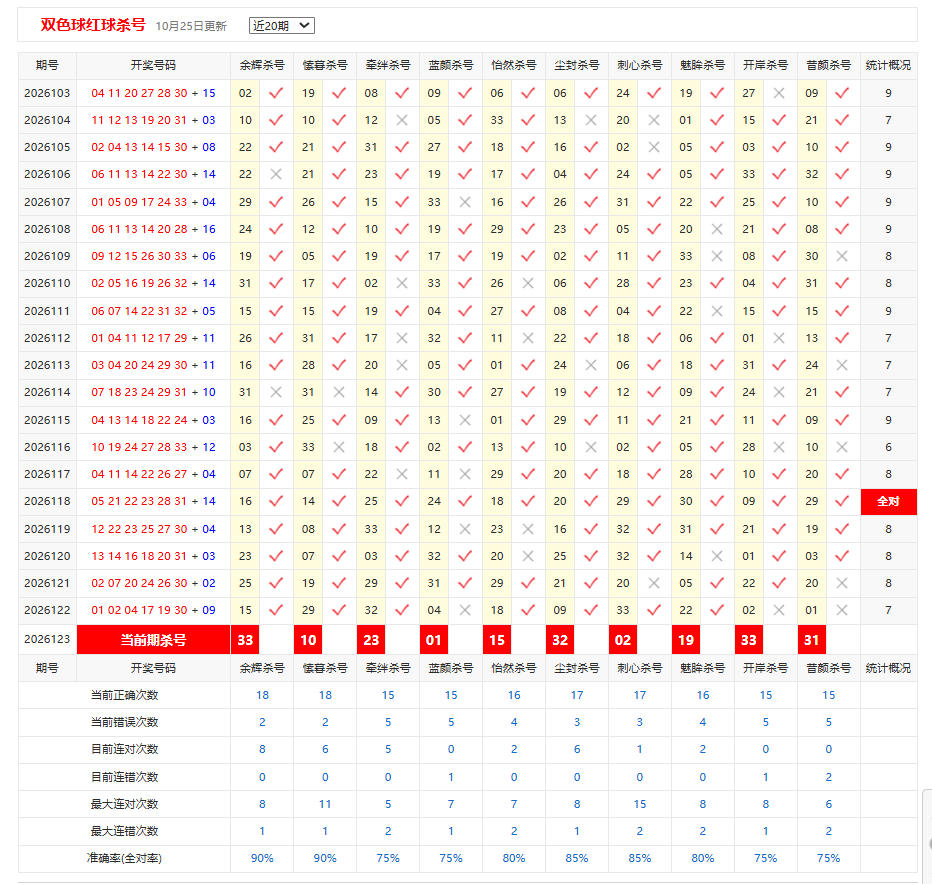Click the 统计概况 value 6 in row 2026116
Screen dimensions: 932x884
tap(889, 447)
